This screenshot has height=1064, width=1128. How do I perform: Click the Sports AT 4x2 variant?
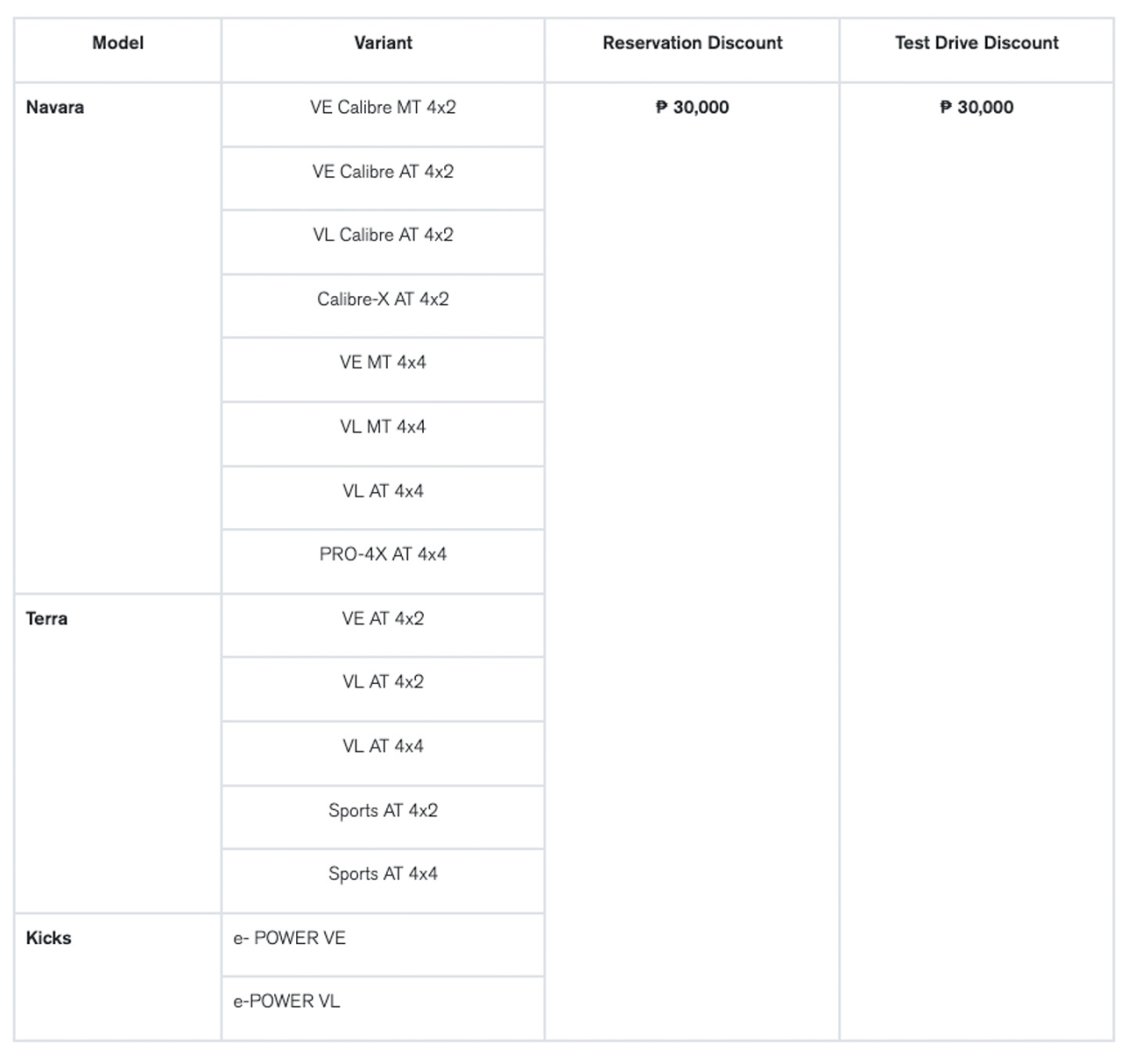382,811
